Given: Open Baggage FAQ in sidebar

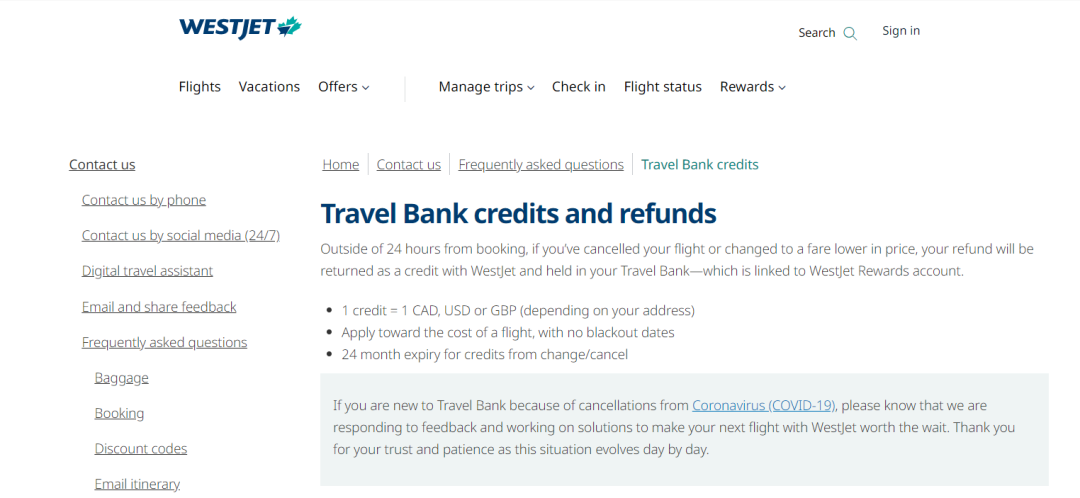Looking at the screenshot, I should point(121,377).
